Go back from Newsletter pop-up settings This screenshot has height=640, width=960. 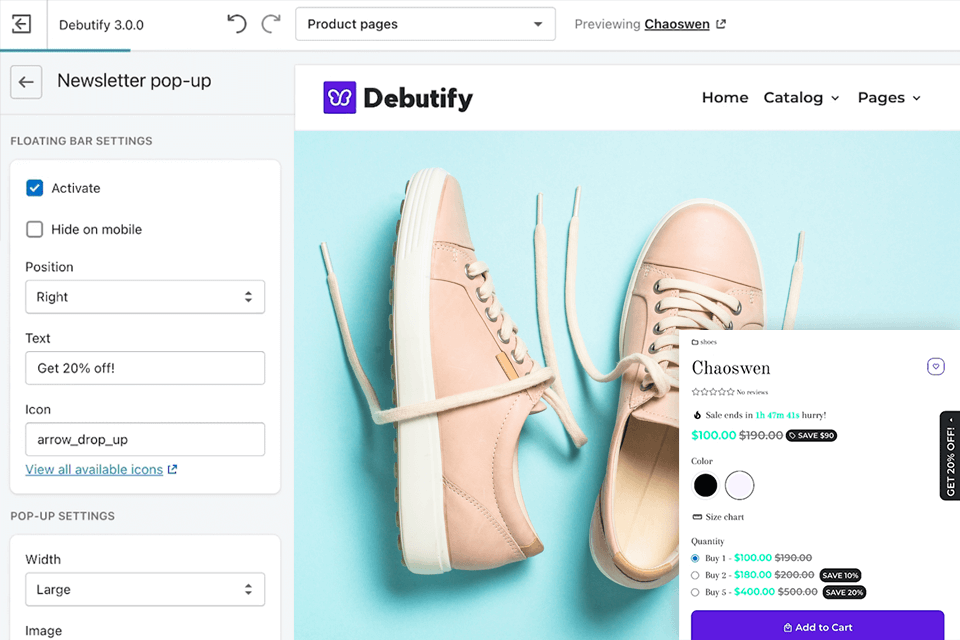[x=26, y=82]
